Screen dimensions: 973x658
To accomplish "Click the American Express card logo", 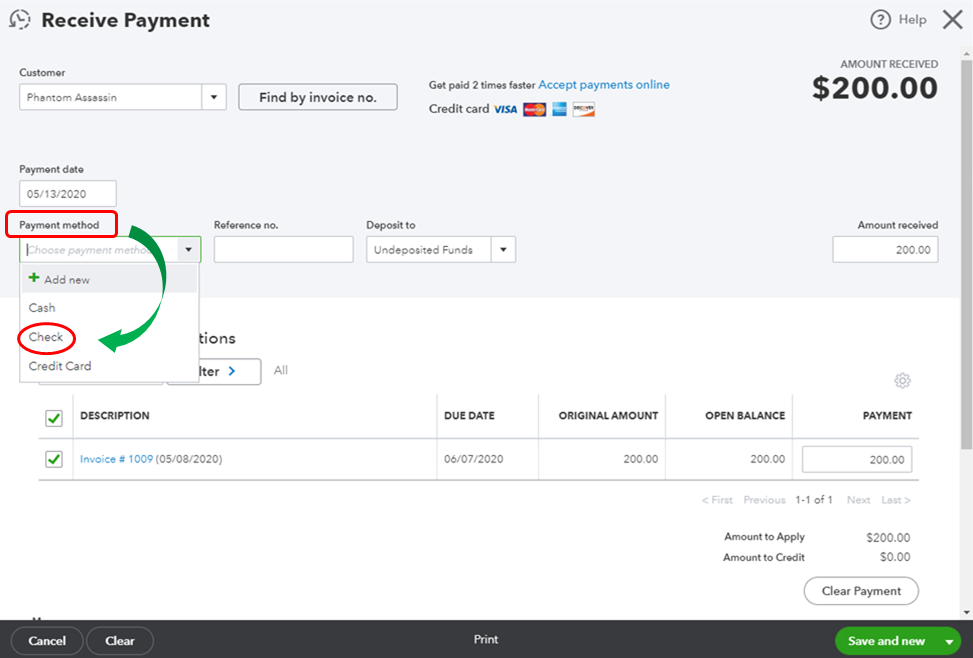I will (x=559, y=109).
